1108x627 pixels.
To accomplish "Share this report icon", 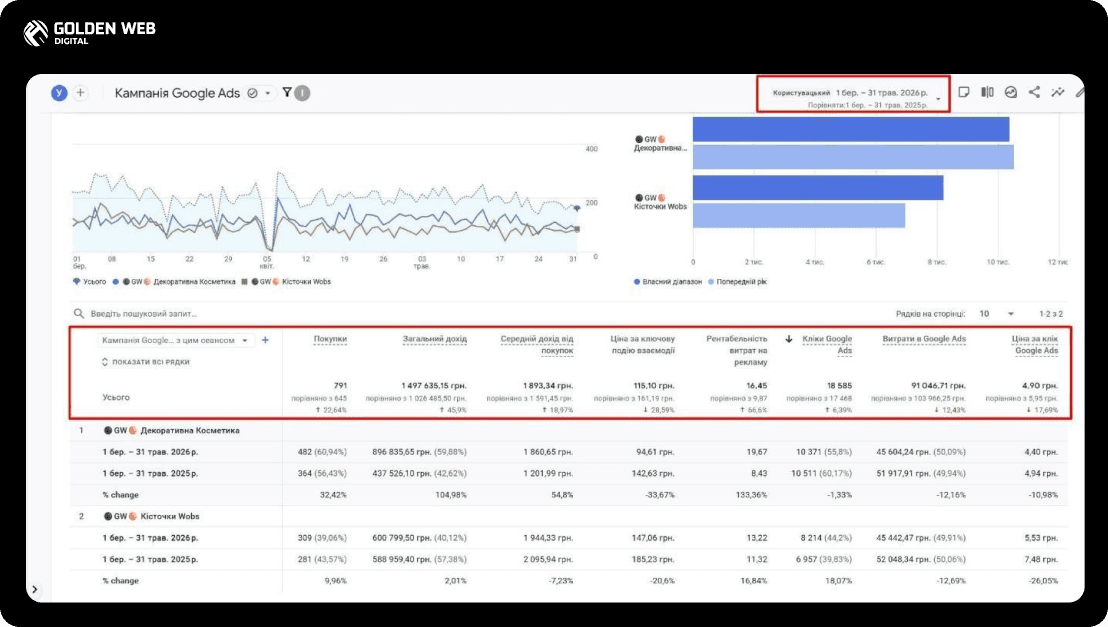I will 1035,92.
